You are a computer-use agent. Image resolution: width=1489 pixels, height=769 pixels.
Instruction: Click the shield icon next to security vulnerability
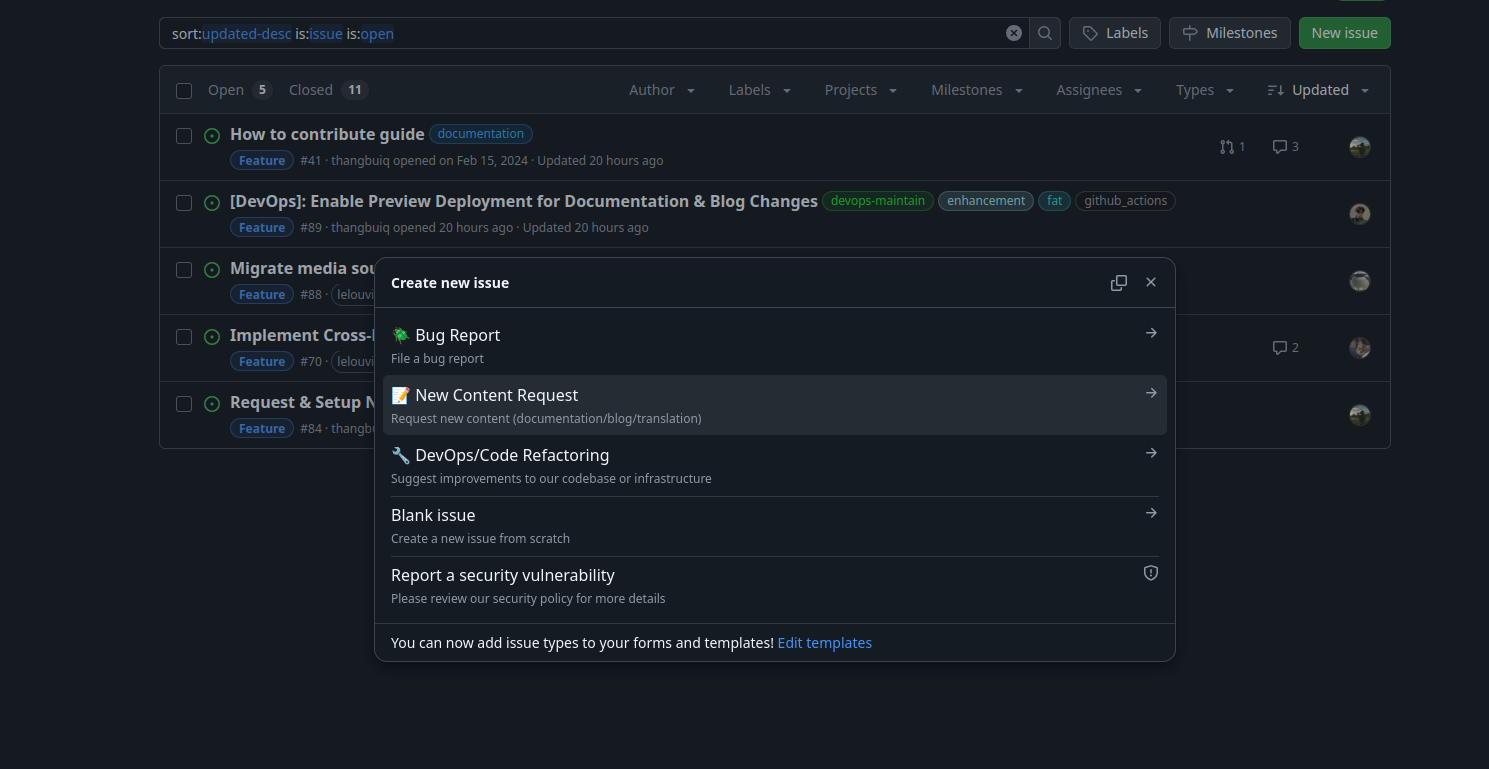click(1150, 572)
